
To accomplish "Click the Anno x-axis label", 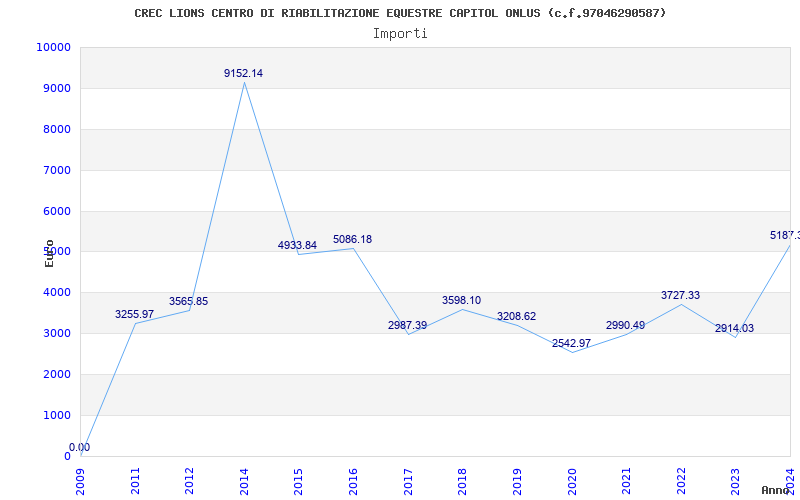I will pyautogui.click(x=775, y=490).
